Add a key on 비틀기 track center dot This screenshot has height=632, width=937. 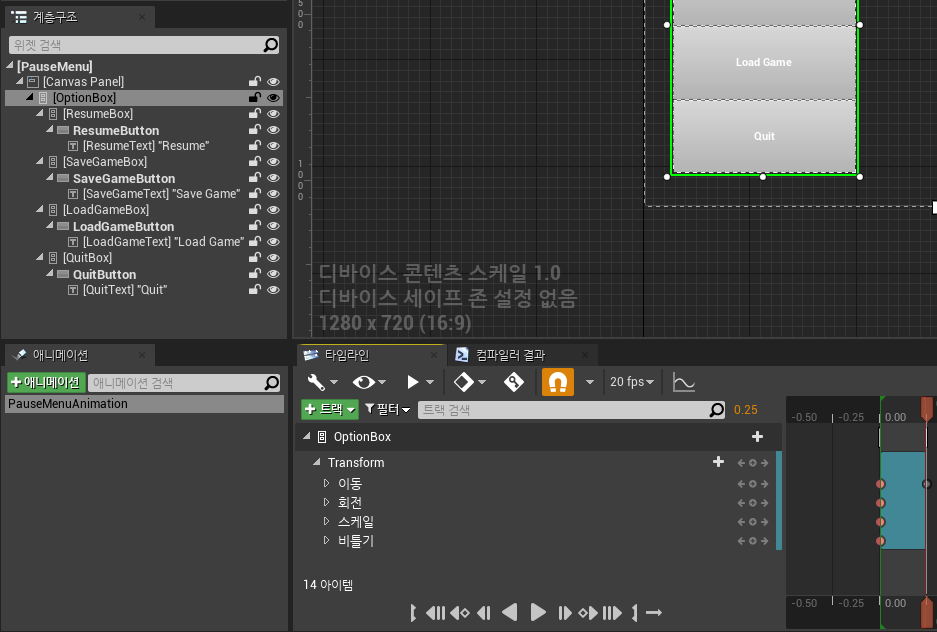point(753,541)
